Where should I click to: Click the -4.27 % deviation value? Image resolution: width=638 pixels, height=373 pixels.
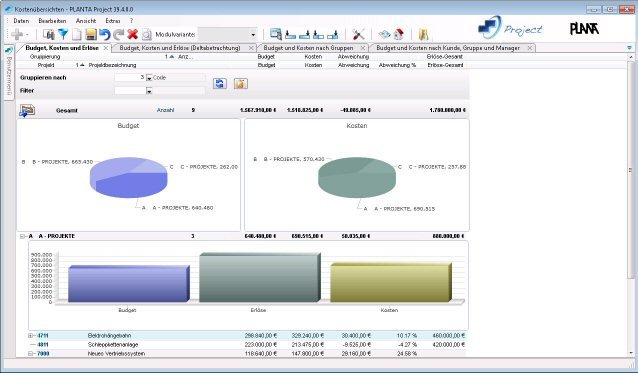coord(407,345)
